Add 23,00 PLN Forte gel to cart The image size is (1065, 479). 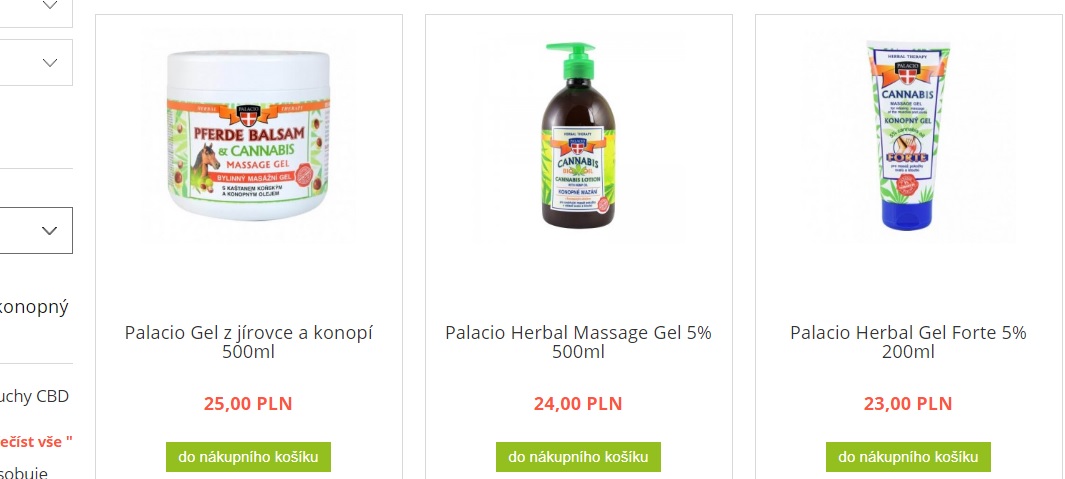click(x=908, y=457)
